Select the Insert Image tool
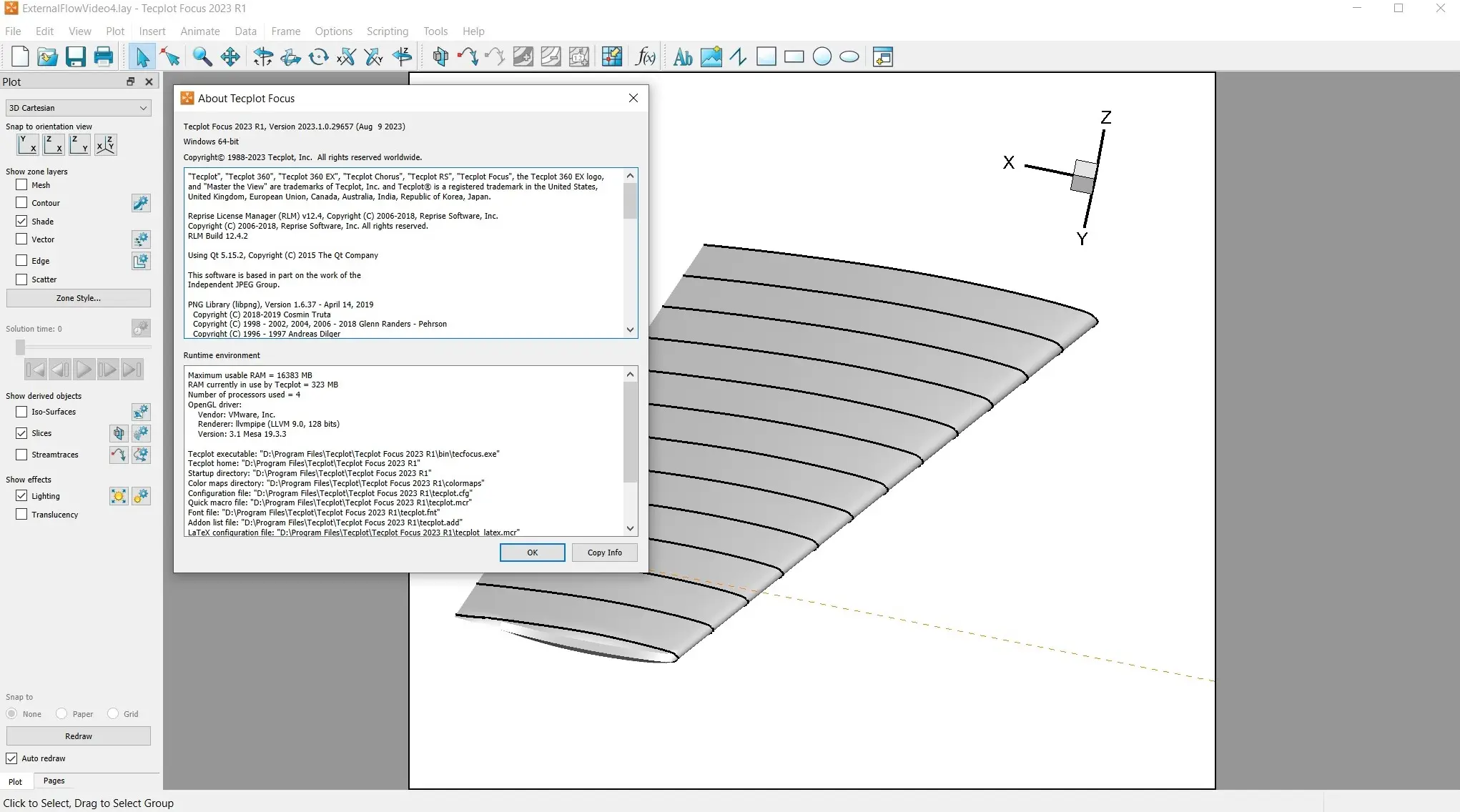The image size is (1460, 812). pyautogui.click(x=711, y=56)
